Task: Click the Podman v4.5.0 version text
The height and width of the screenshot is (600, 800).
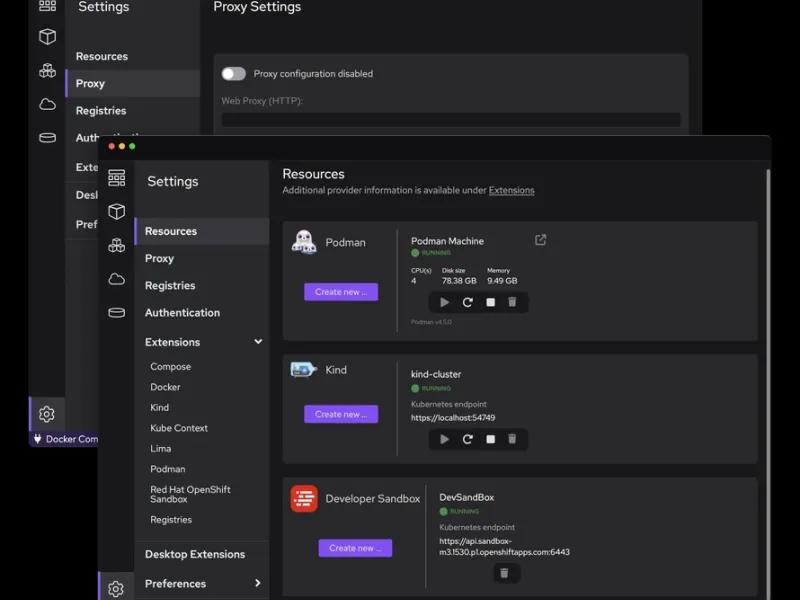Action: (431, 322)
